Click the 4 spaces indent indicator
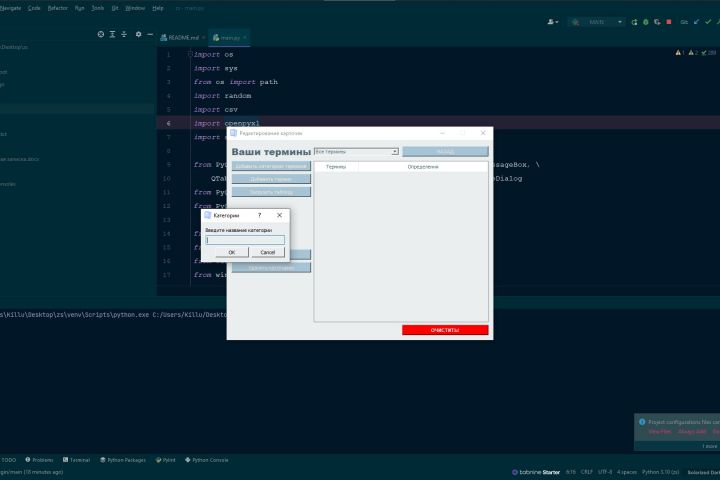 point(627,472)
